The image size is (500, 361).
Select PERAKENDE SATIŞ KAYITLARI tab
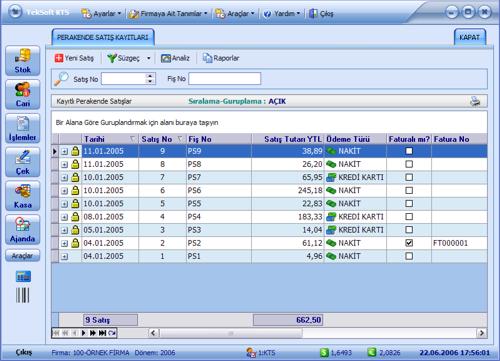pyautogui.click(x=103, y=37)
